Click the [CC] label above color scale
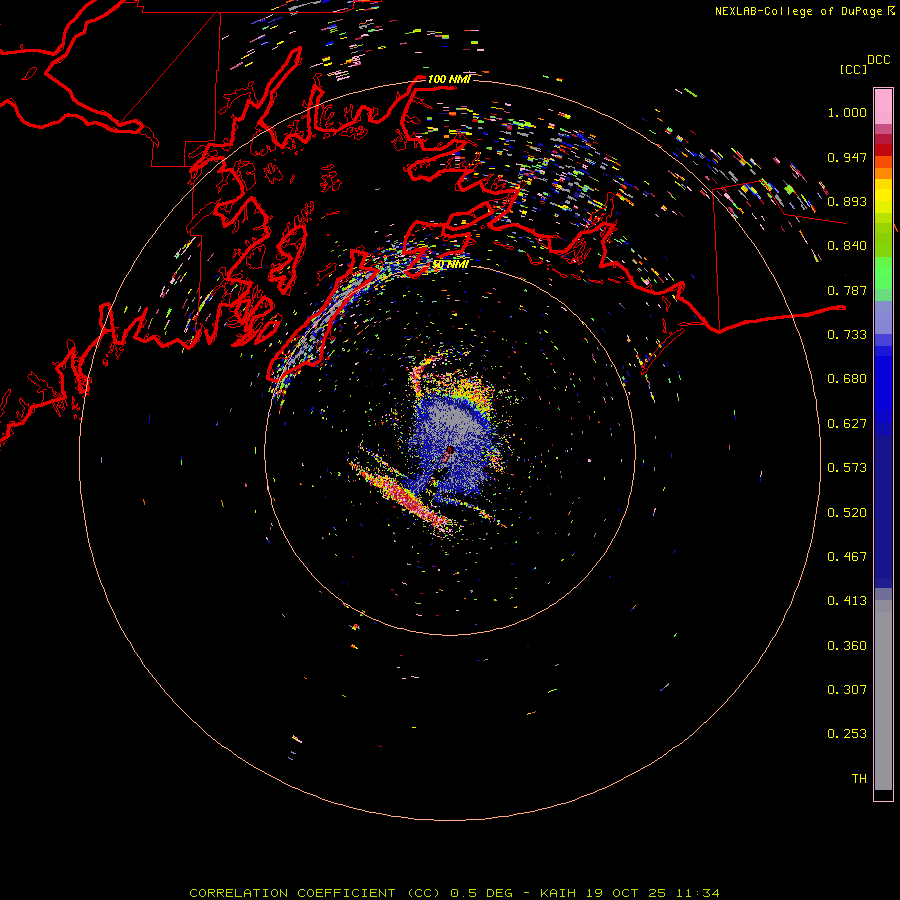The width and height of the screenshot is (900, 900). [853, 69]
